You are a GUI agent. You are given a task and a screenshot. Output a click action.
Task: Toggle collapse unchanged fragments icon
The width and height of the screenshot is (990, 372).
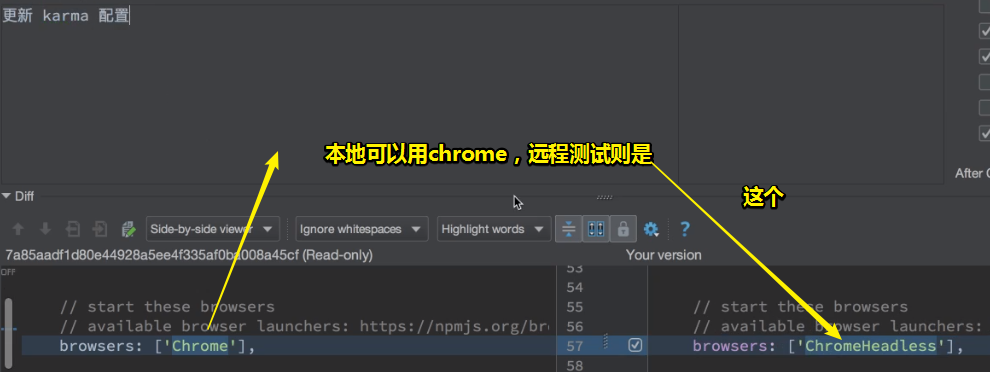(568, 229)
